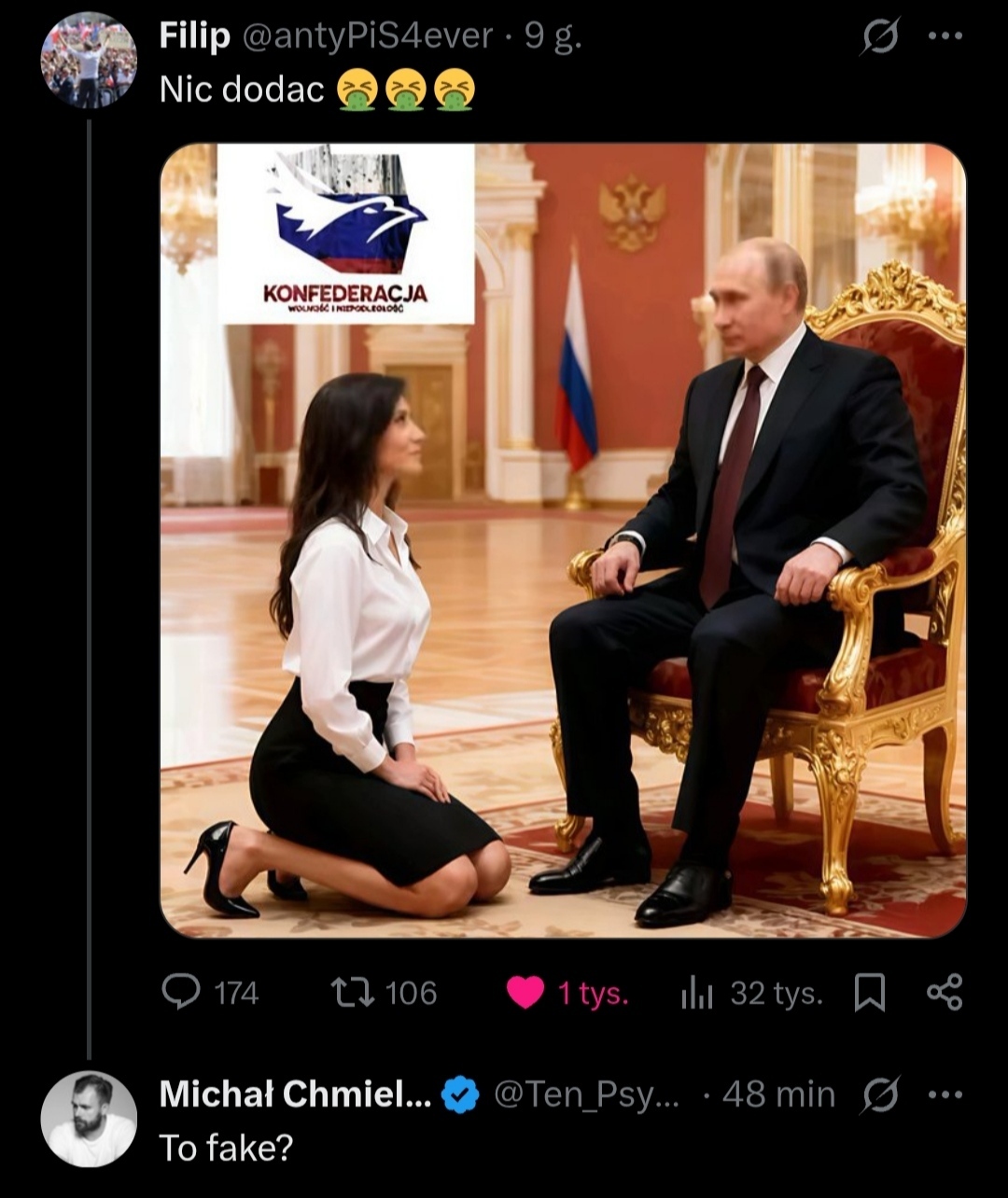Open the @Ten_Psy... handle link
The image size is (1008, 1198).
tap(587, 1094)
